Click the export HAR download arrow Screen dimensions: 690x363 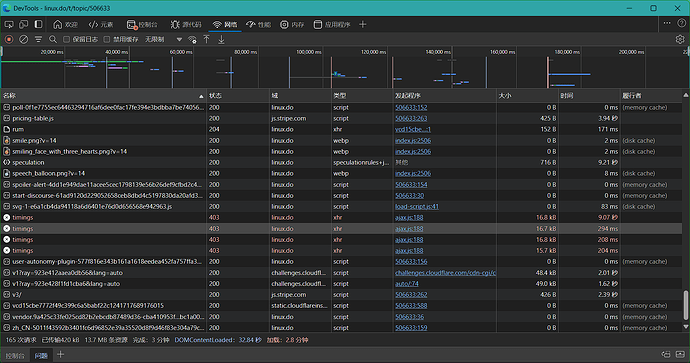221,40
